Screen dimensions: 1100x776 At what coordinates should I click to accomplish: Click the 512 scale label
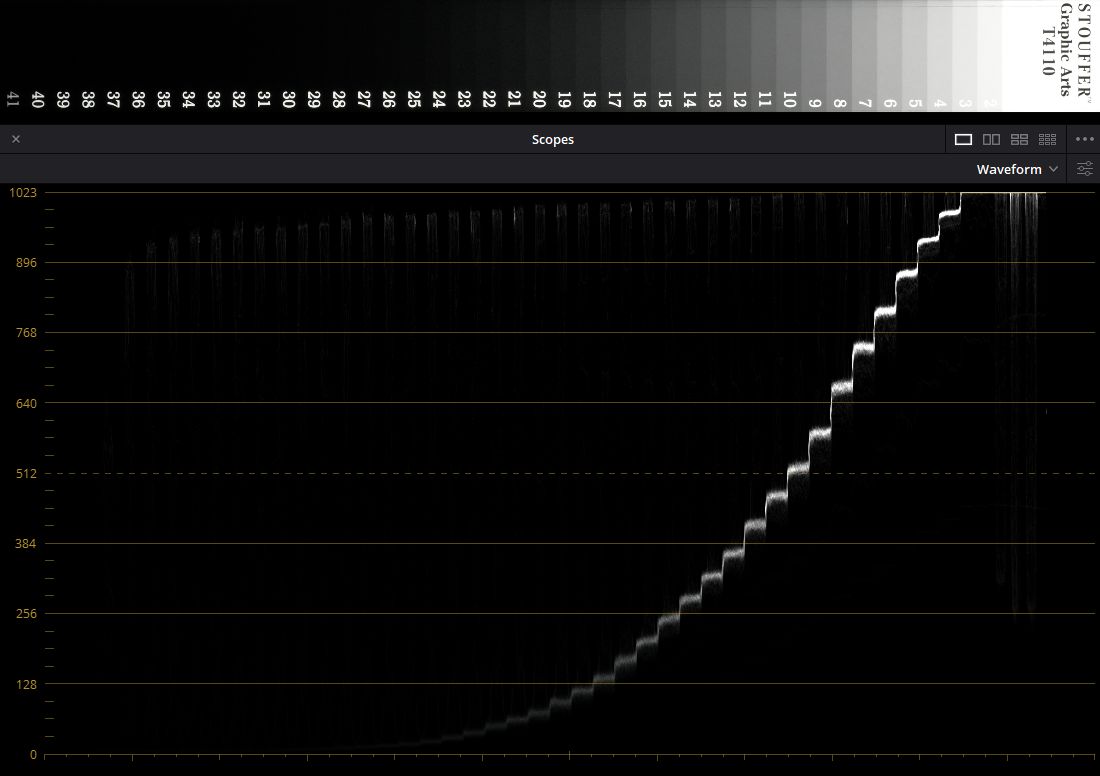pos(26,474)
